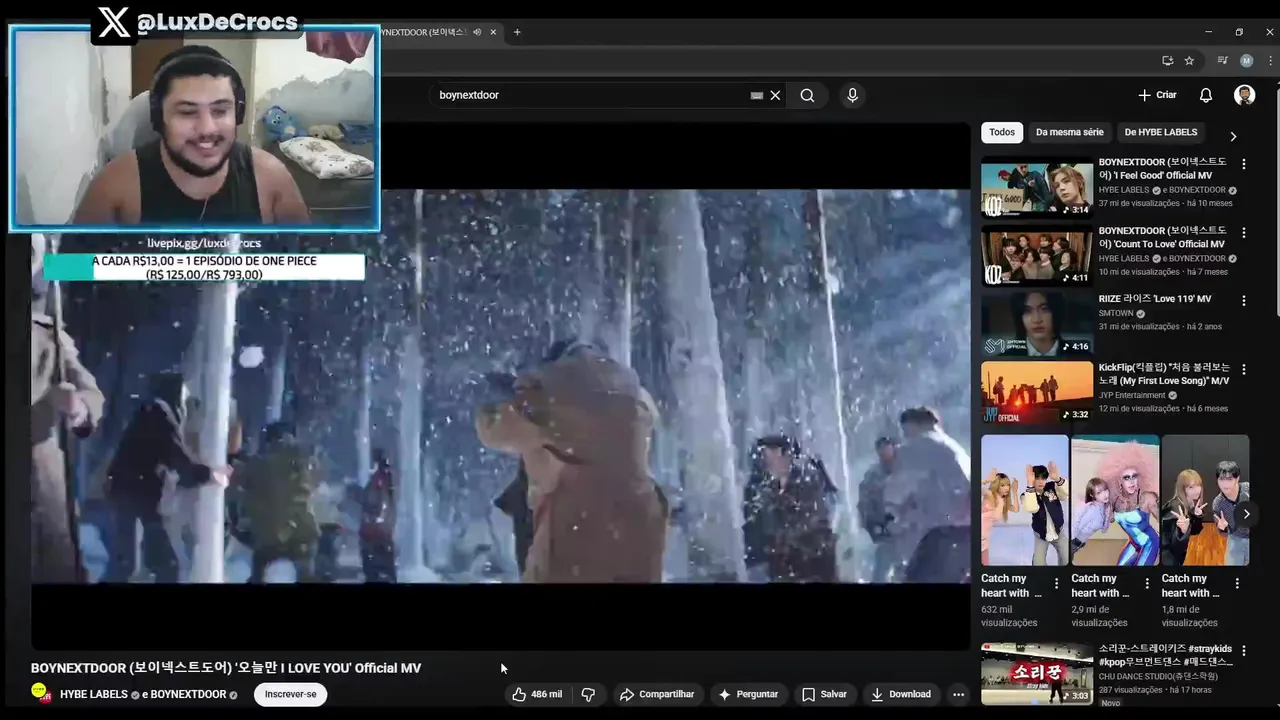Open options for the 632 mil views Short
The height and width of the screenshot is (720, 1280).
tap(1056, 584)
